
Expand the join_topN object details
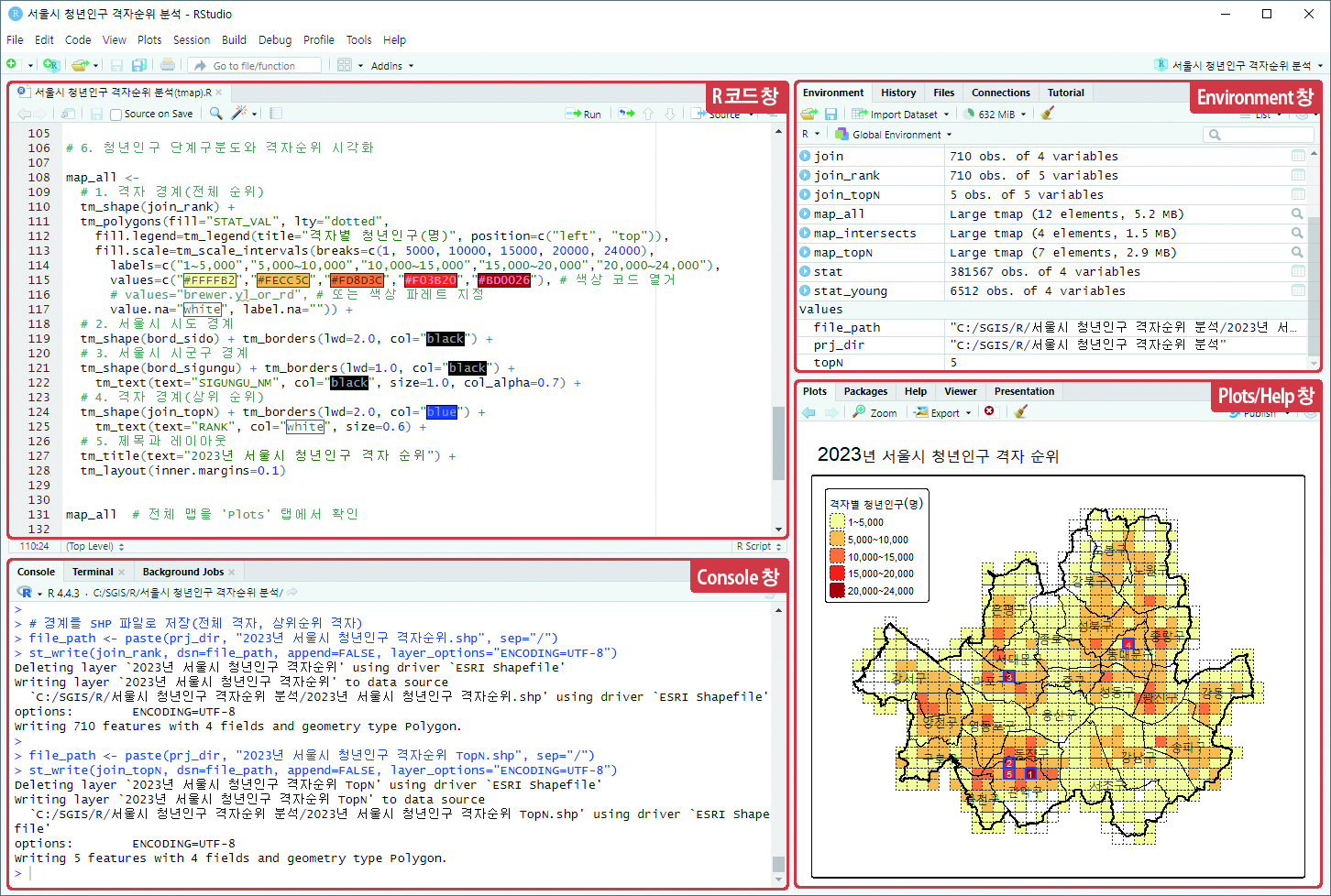click(805, 194)
